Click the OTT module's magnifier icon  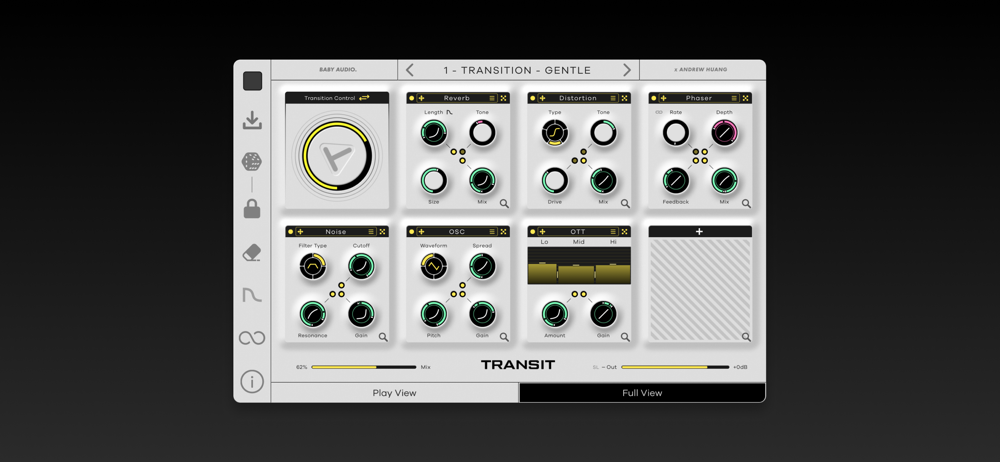coord(625,337)
